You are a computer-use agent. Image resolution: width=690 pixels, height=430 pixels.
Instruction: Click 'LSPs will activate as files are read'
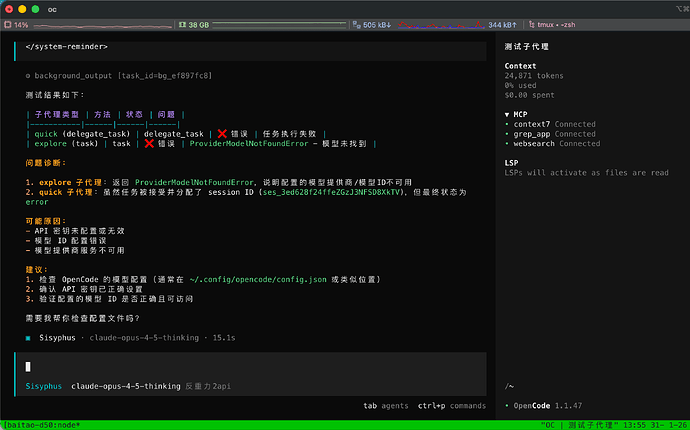click(587, 173)
